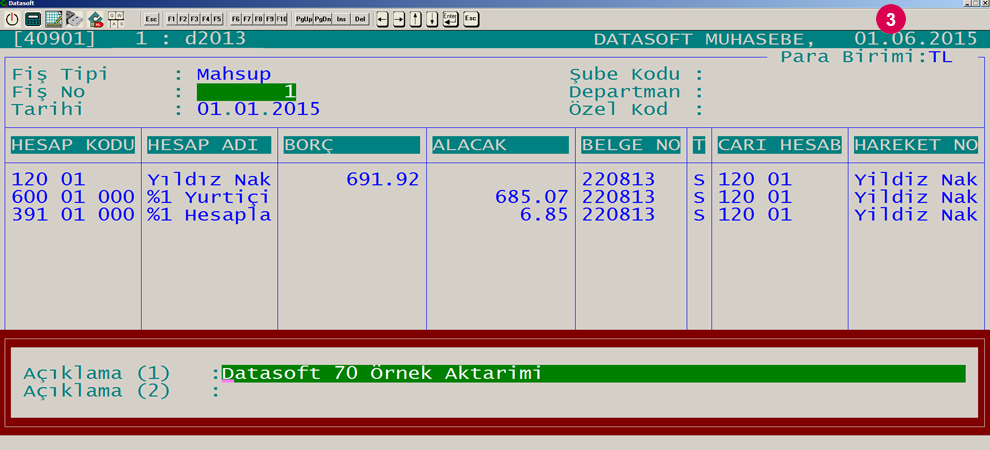Click the F4 toolbar key

[x=205, y=19]
